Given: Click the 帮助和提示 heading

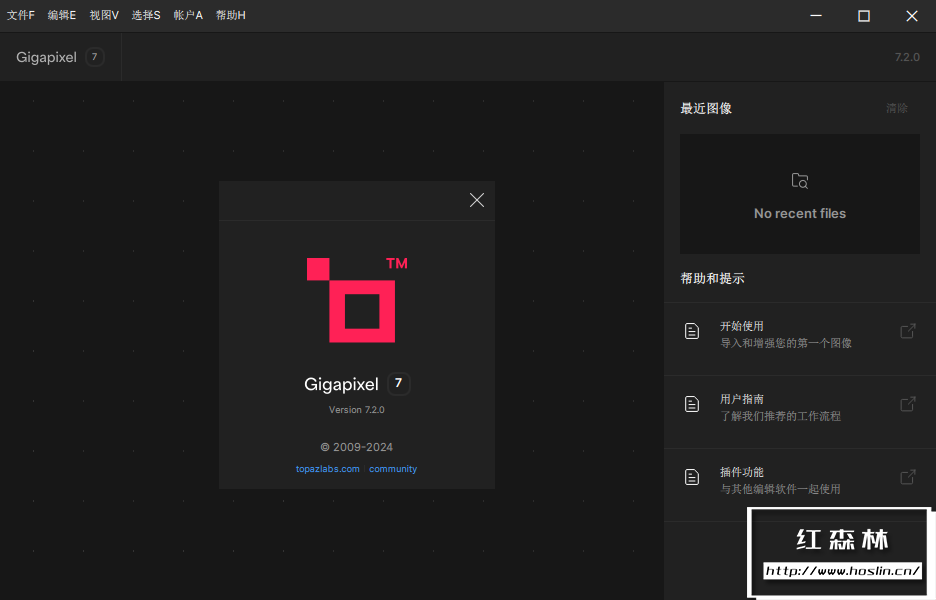Looking at the screenshot, I should [712, 278].
